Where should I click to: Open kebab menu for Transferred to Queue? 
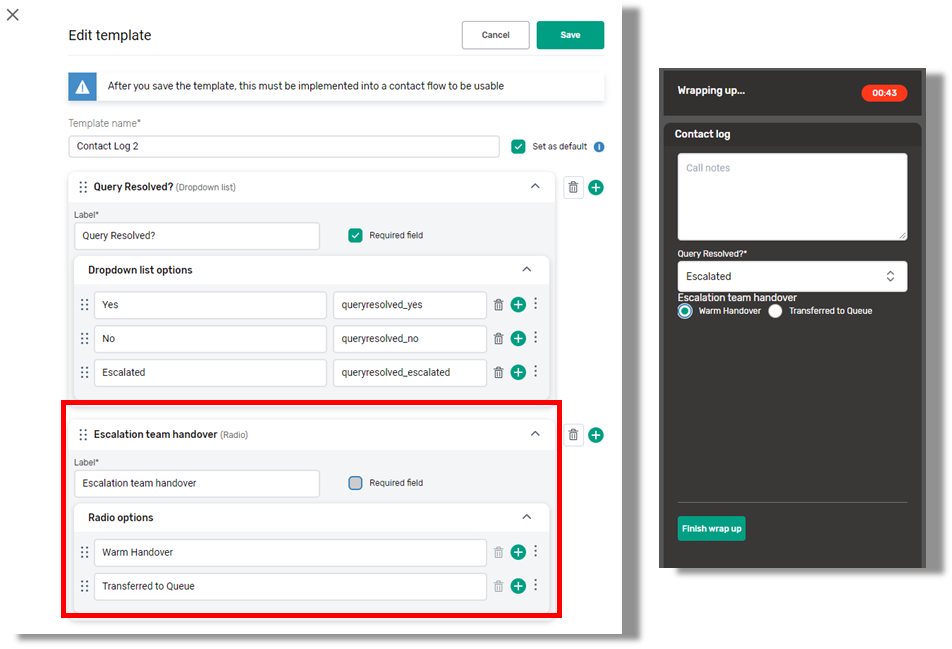(536, 586)
